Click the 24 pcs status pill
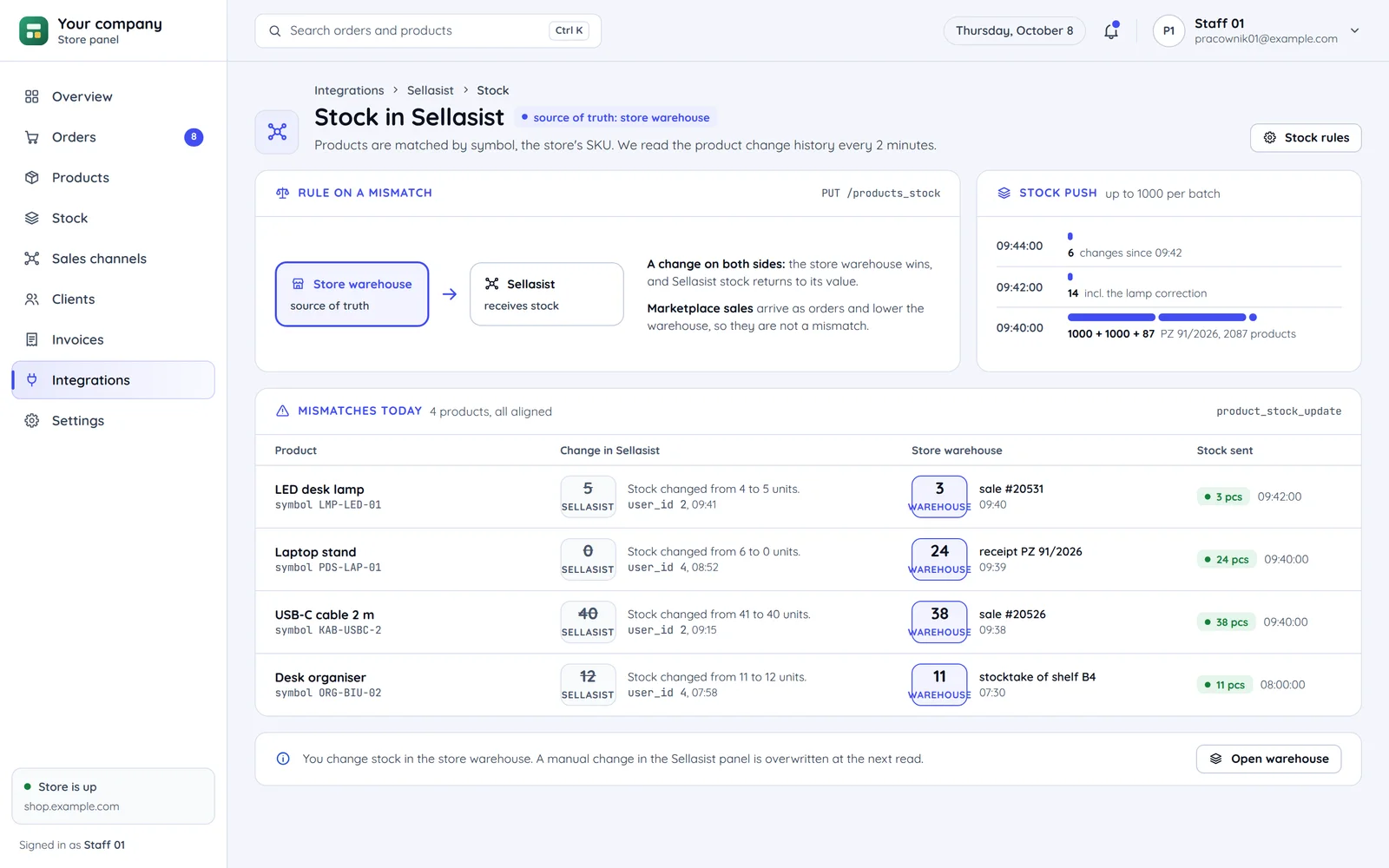 tap(1227, 560)
